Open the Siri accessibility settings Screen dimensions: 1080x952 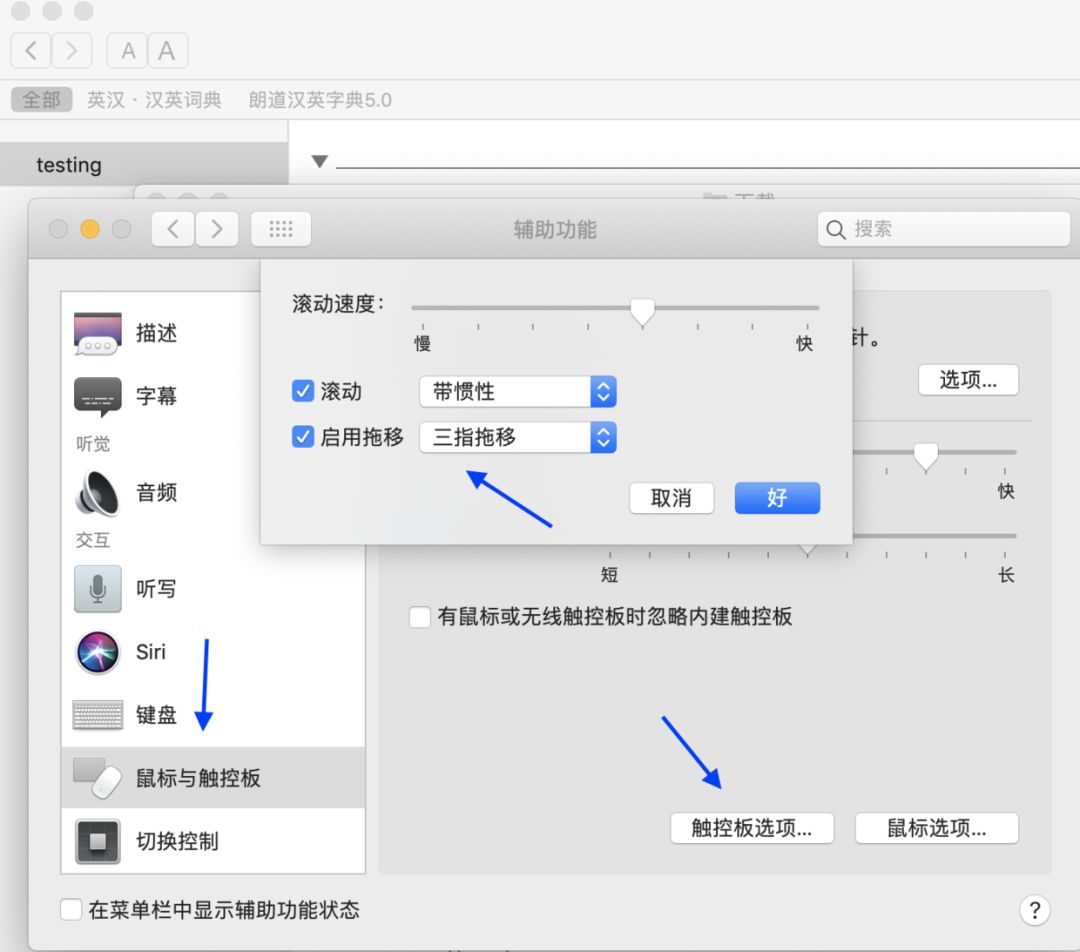[x=152, y=652]
